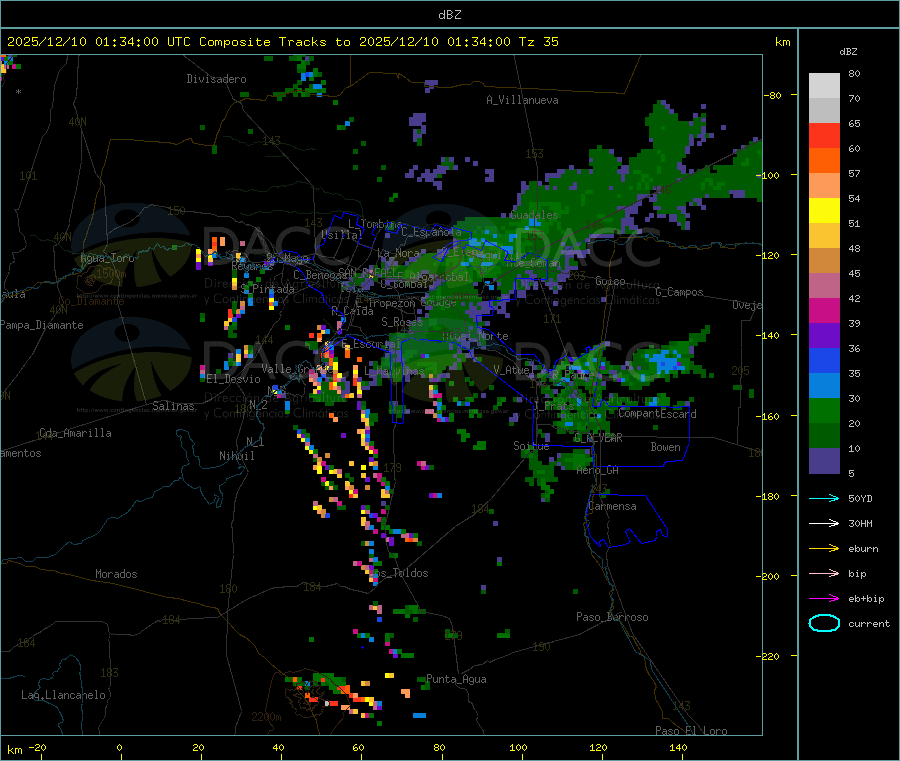Select the red 60-65 dBZ color swatch
Image resolution: width=900 pixels, height=761 pixels.
pos(824,135)
